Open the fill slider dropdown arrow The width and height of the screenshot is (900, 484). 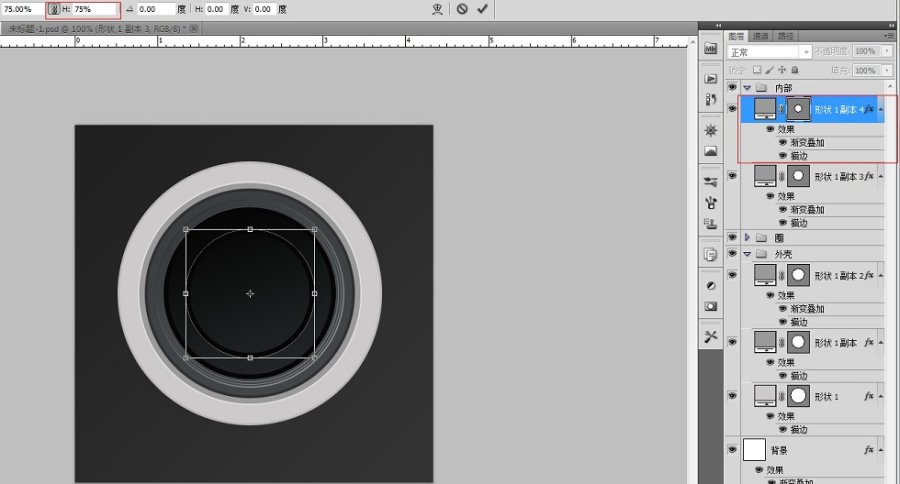[888, 70]
